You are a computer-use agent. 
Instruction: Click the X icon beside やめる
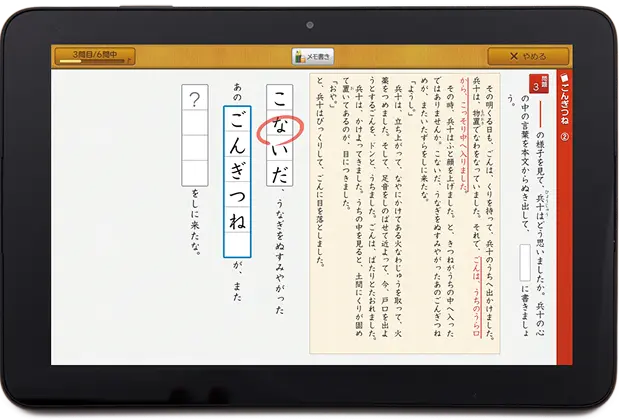coord(514,57)
